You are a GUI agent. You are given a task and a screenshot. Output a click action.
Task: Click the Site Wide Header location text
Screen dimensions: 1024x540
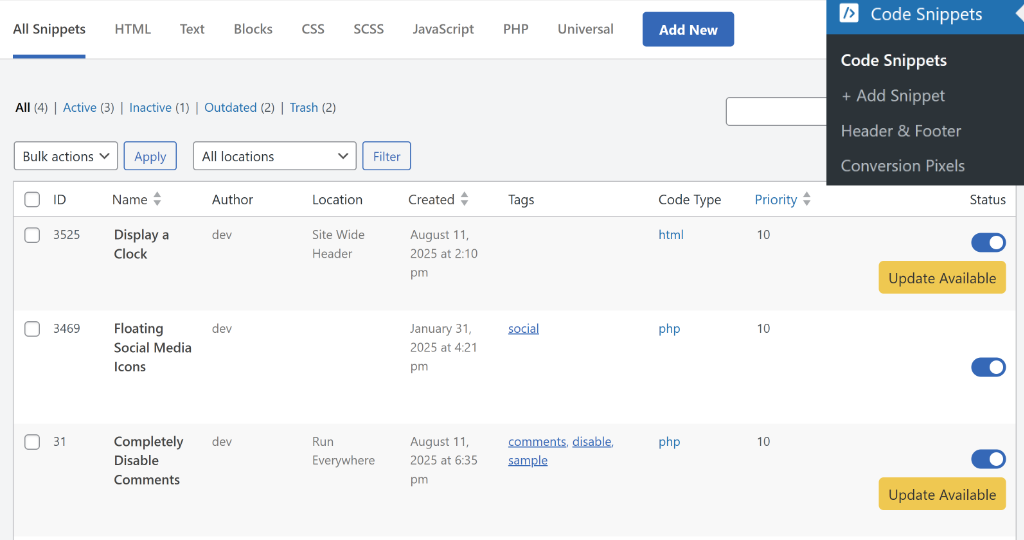pyautogui.click(x=338, y=244)
